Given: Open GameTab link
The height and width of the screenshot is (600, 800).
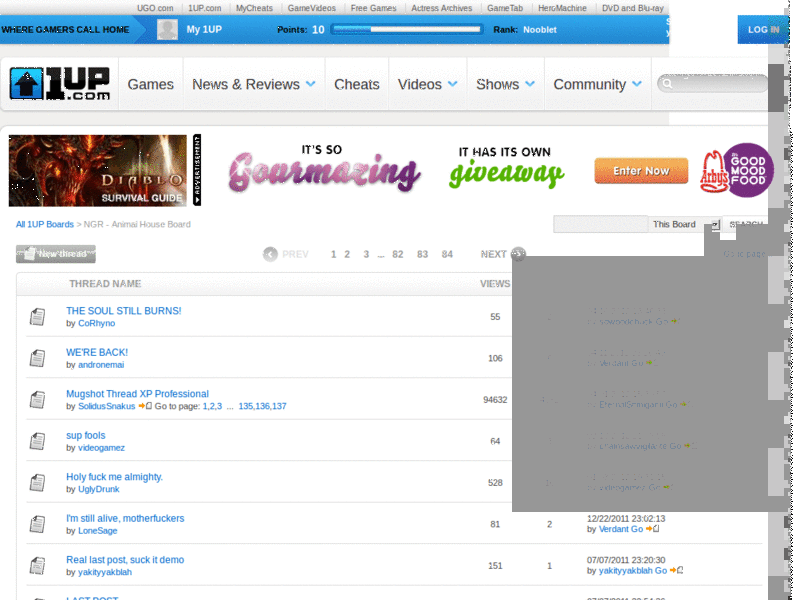Looking at the screenshot, I should (x=505, y=8).
